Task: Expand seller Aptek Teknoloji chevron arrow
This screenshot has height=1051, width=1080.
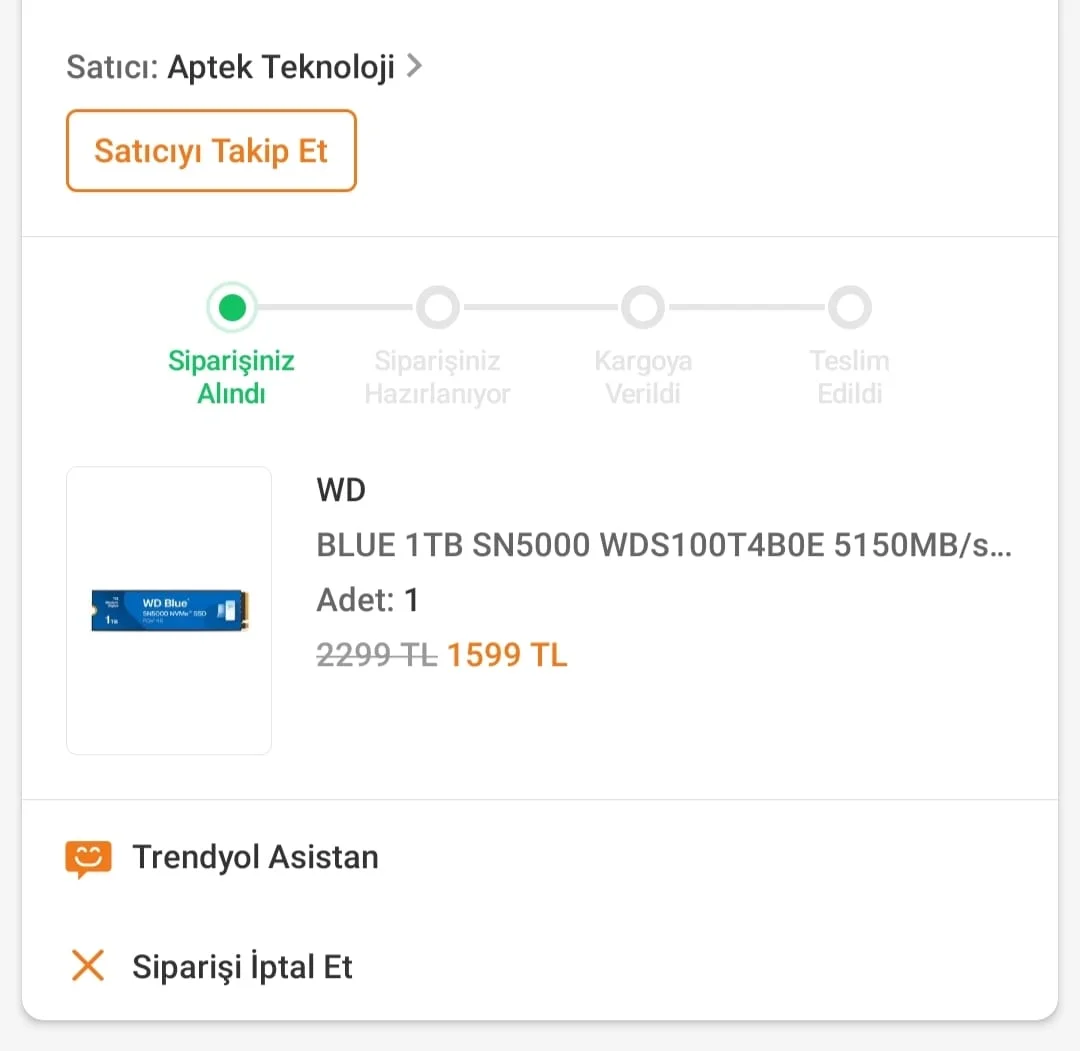Action: [414, 66]
